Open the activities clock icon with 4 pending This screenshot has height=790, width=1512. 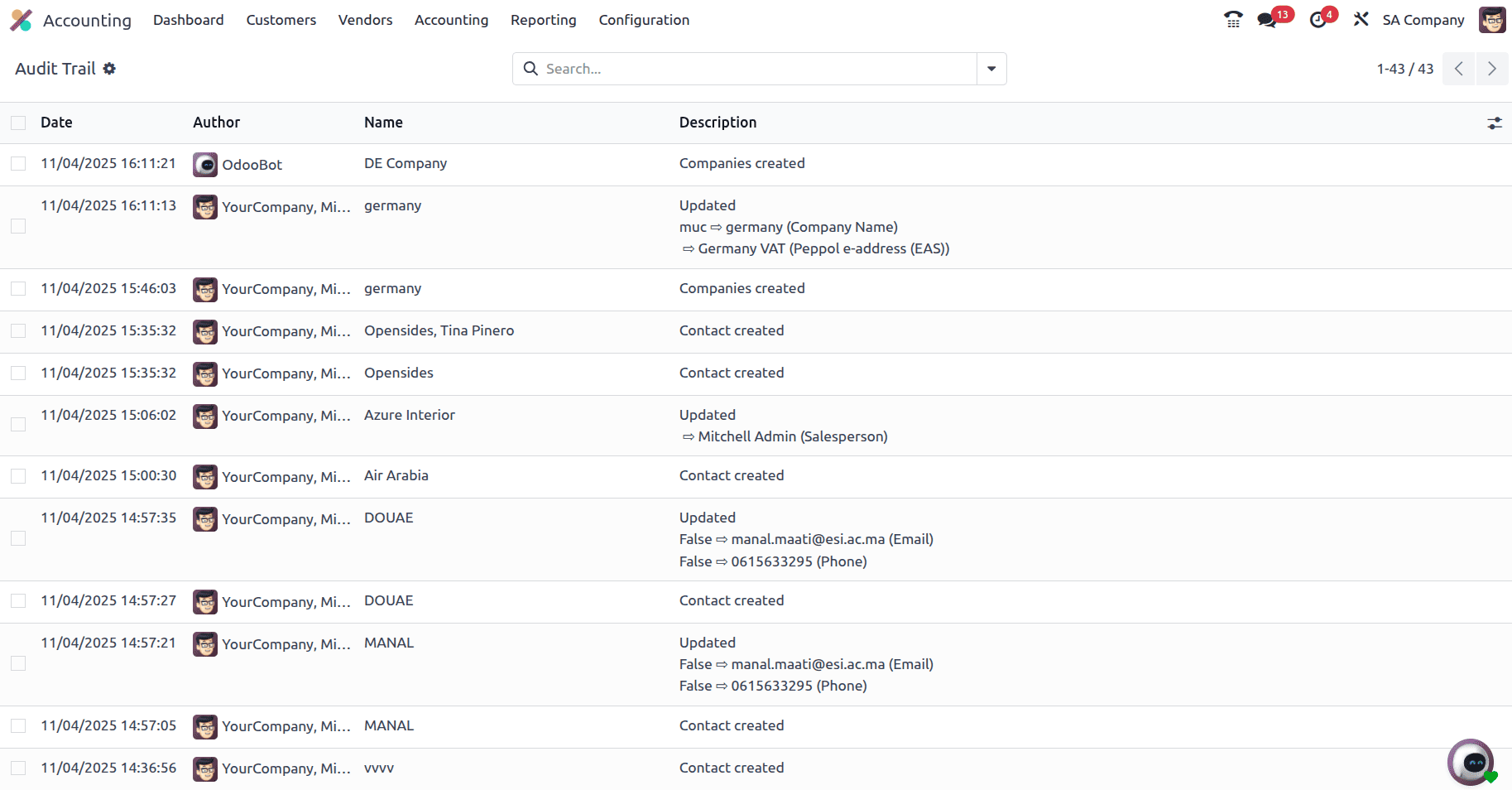[x=1316, y=19]
